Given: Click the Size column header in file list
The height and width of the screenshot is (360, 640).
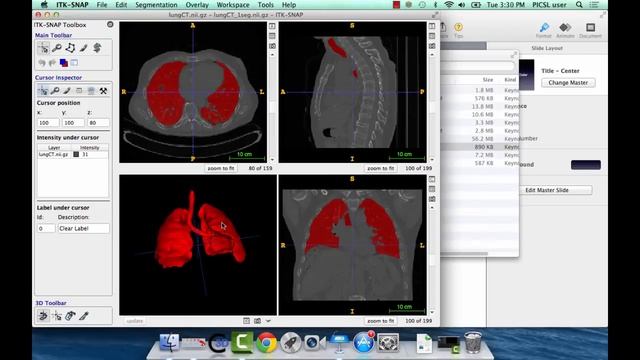Looking at the screenshot, I should tap(488, 80).
